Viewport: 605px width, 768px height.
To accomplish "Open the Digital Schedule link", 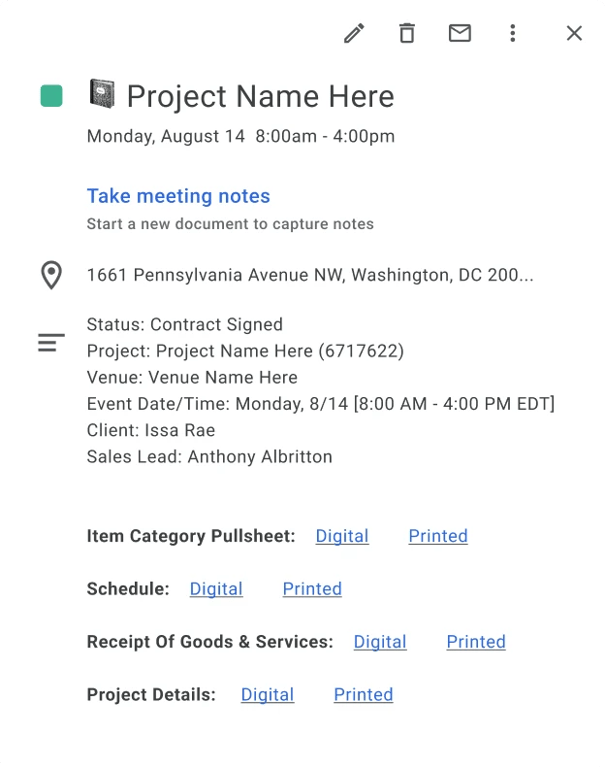I will (x=216, y=589).
